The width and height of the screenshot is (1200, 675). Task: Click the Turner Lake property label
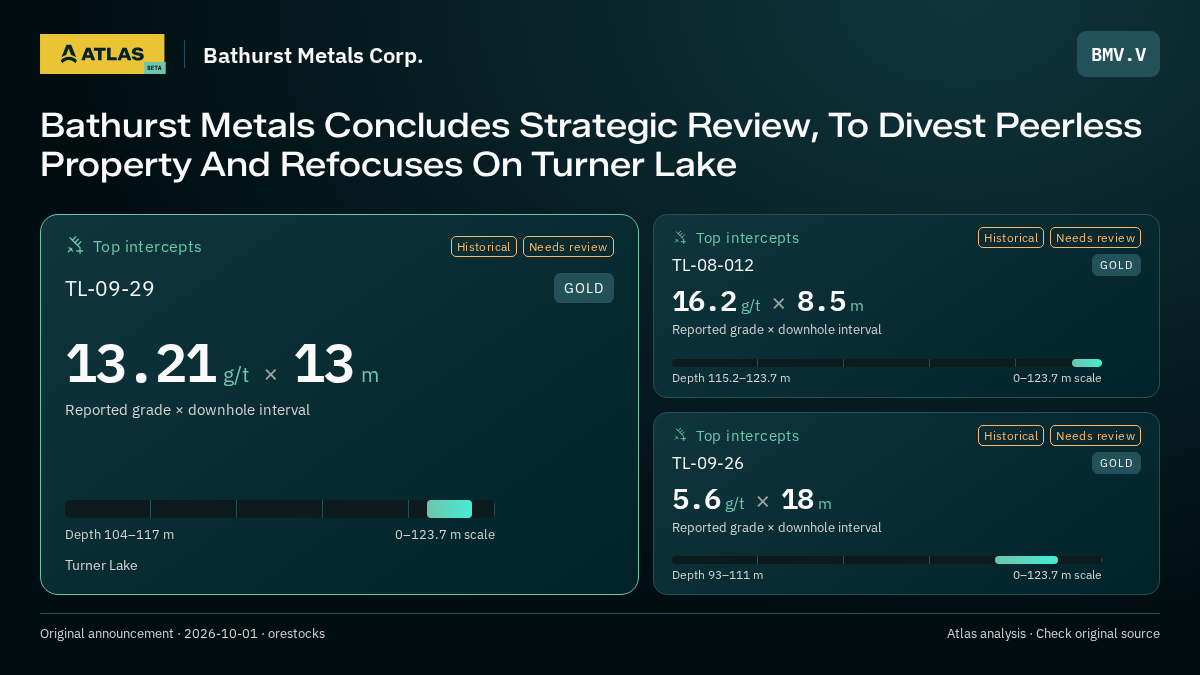pyautogui.click(x=101, y=566)
